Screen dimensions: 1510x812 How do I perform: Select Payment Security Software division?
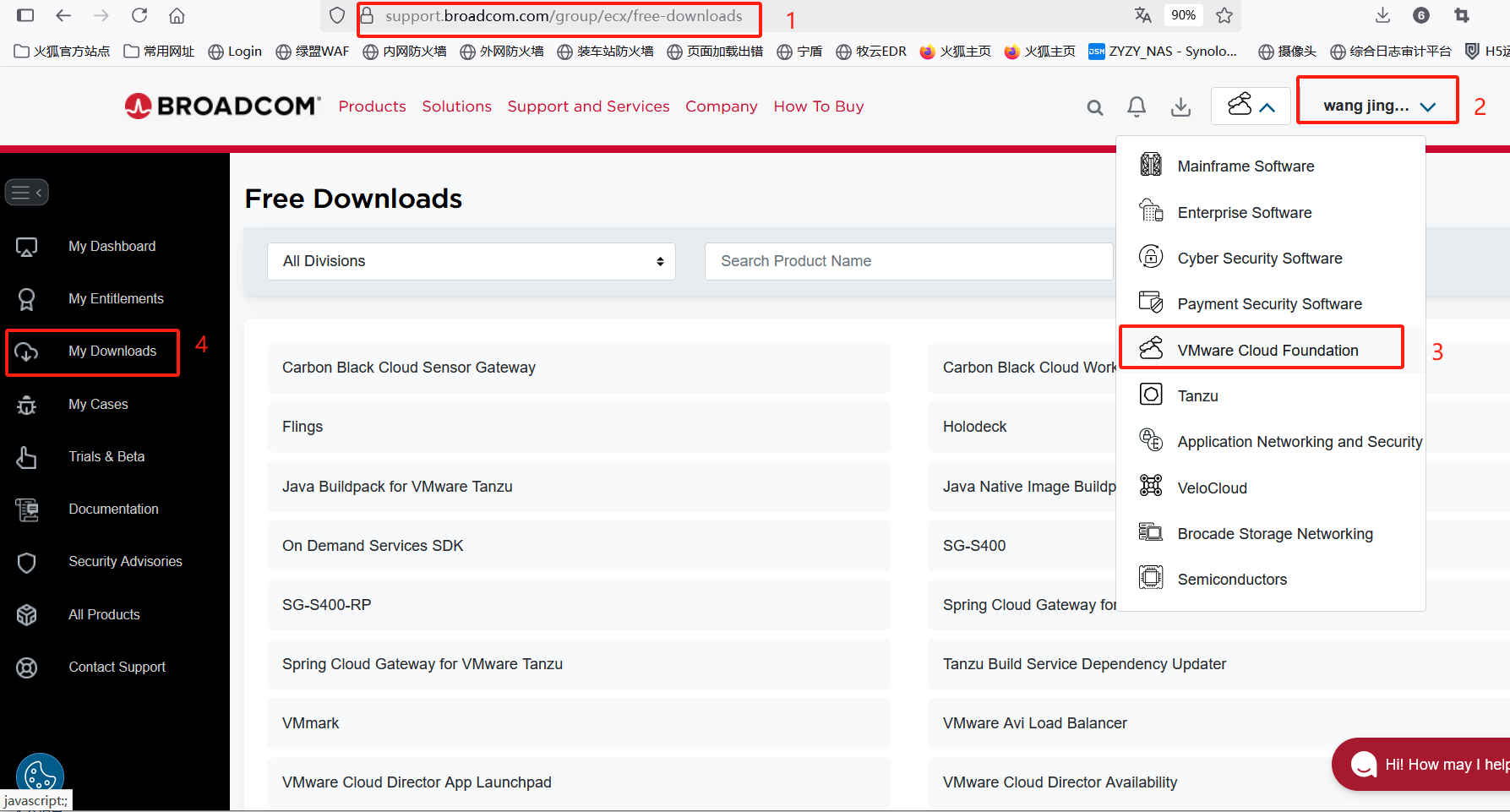click(x=1269, y=304)
